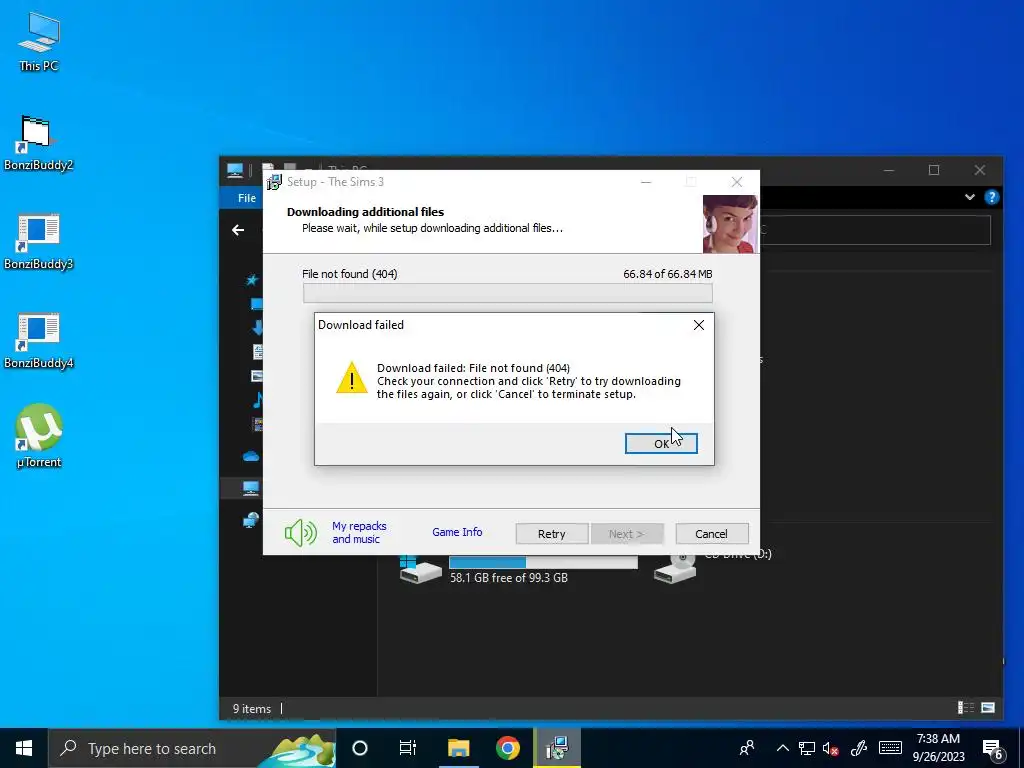Click This PC icon in Explorer title bar
Viewport: 1024px width, 768px height.
click(x=235, y=170)
